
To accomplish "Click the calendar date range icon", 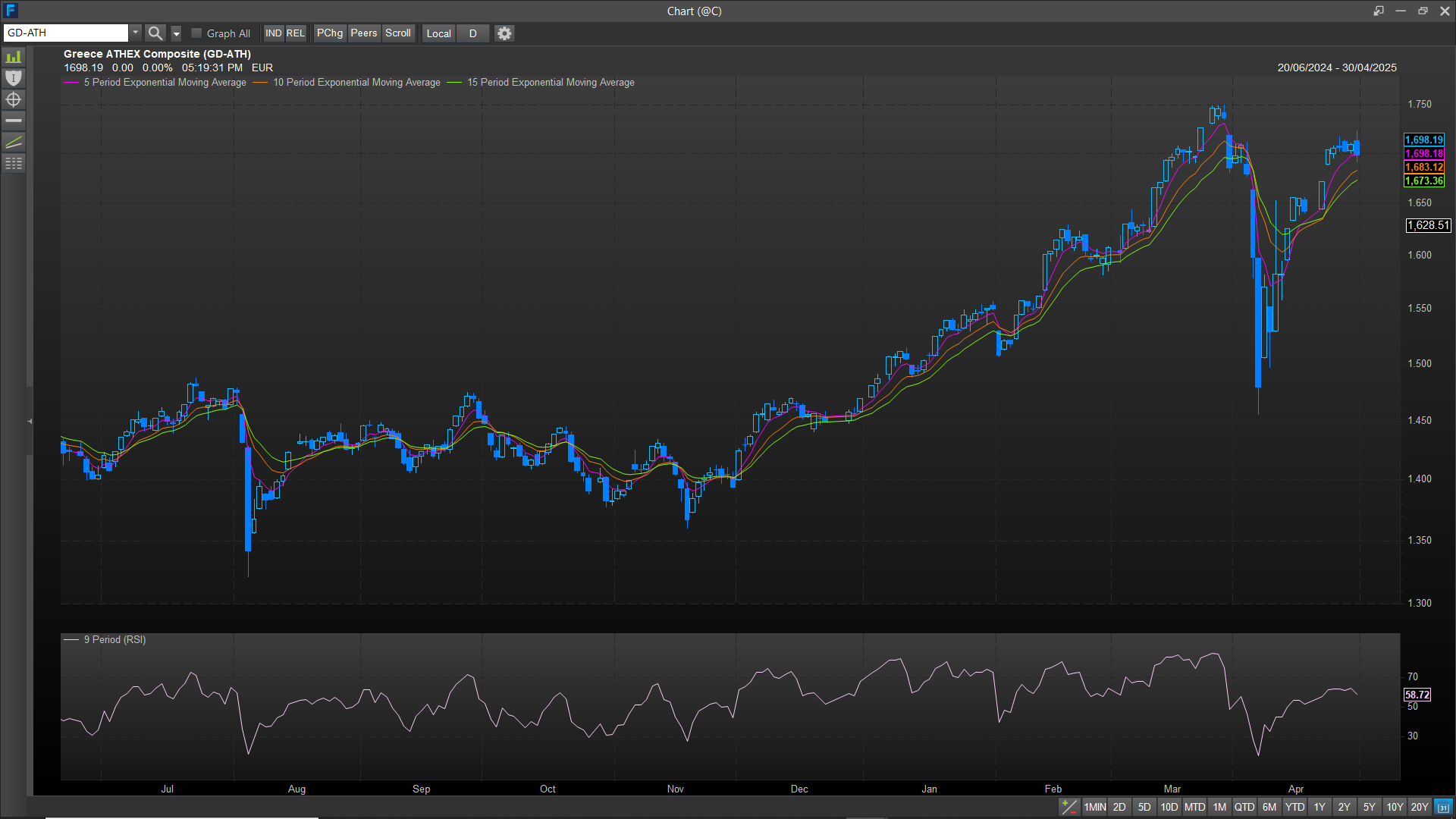I will tap(1443, 807).
